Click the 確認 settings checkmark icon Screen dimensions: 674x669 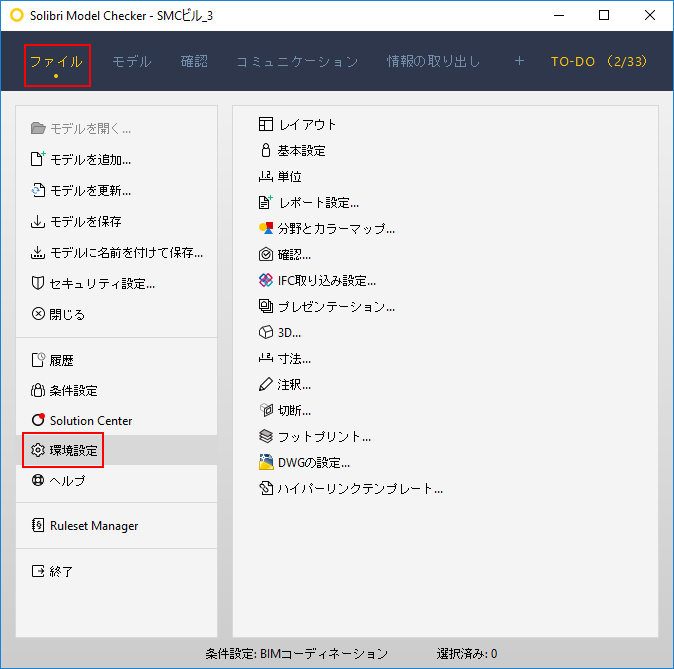point(266,254)
